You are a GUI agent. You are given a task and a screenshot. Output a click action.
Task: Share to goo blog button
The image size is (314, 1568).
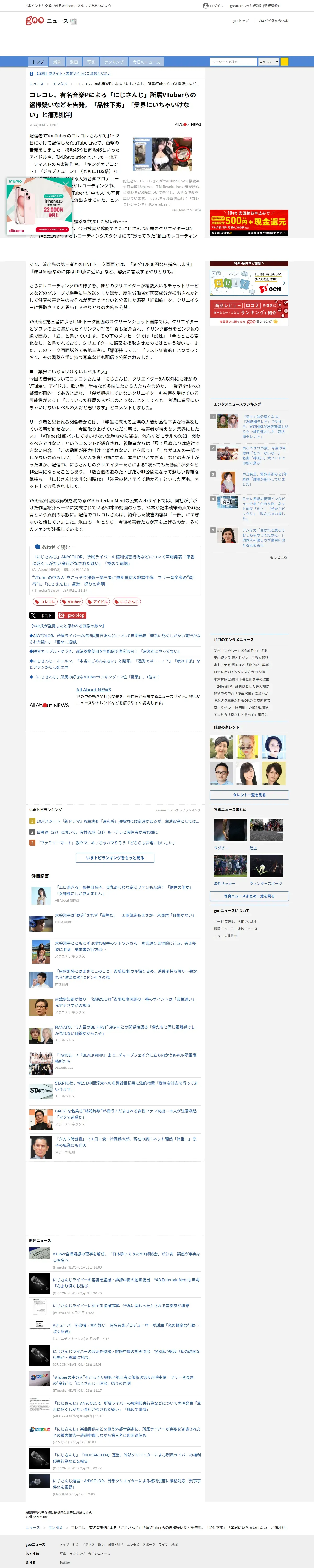(72, 615)
